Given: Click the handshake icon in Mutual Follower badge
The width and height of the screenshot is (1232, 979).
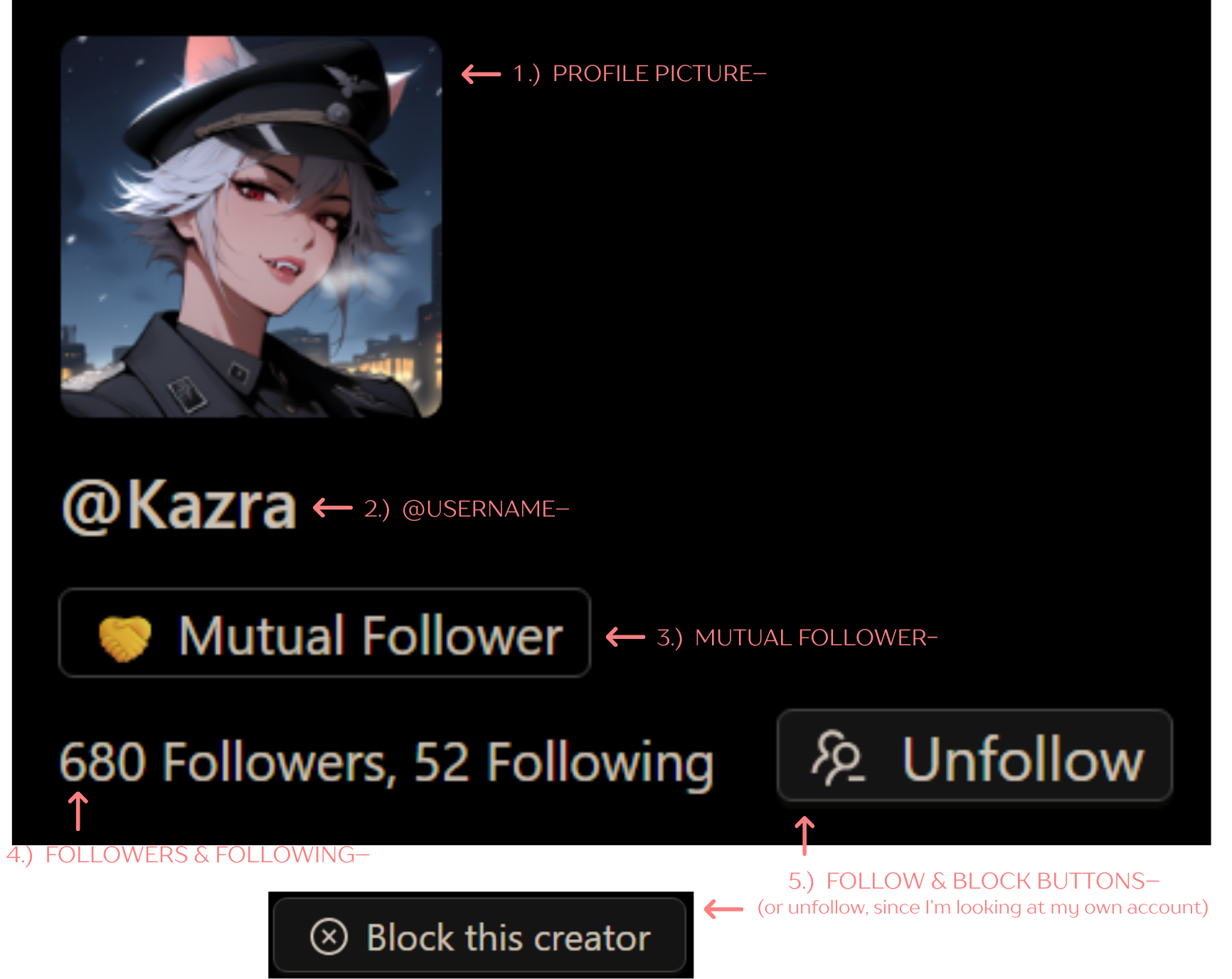Looking at the screenshot, I should (x=125, y=637).
